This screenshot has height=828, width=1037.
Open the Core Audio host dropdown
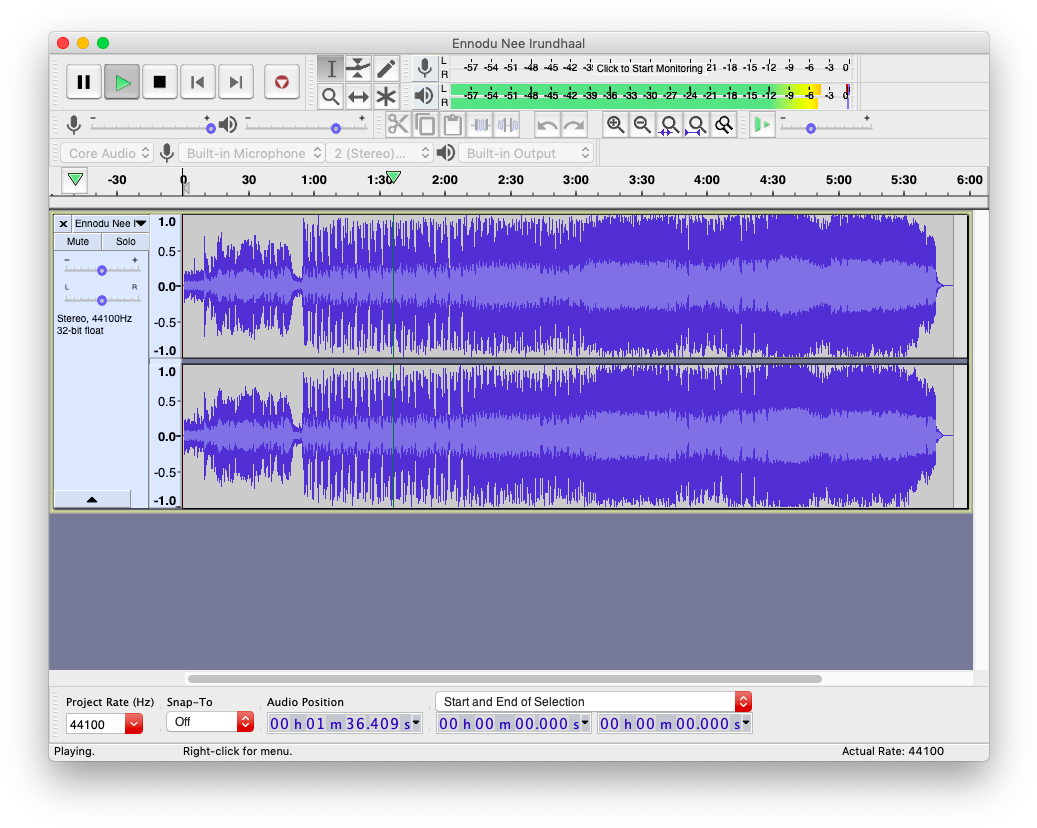(107, 153)
